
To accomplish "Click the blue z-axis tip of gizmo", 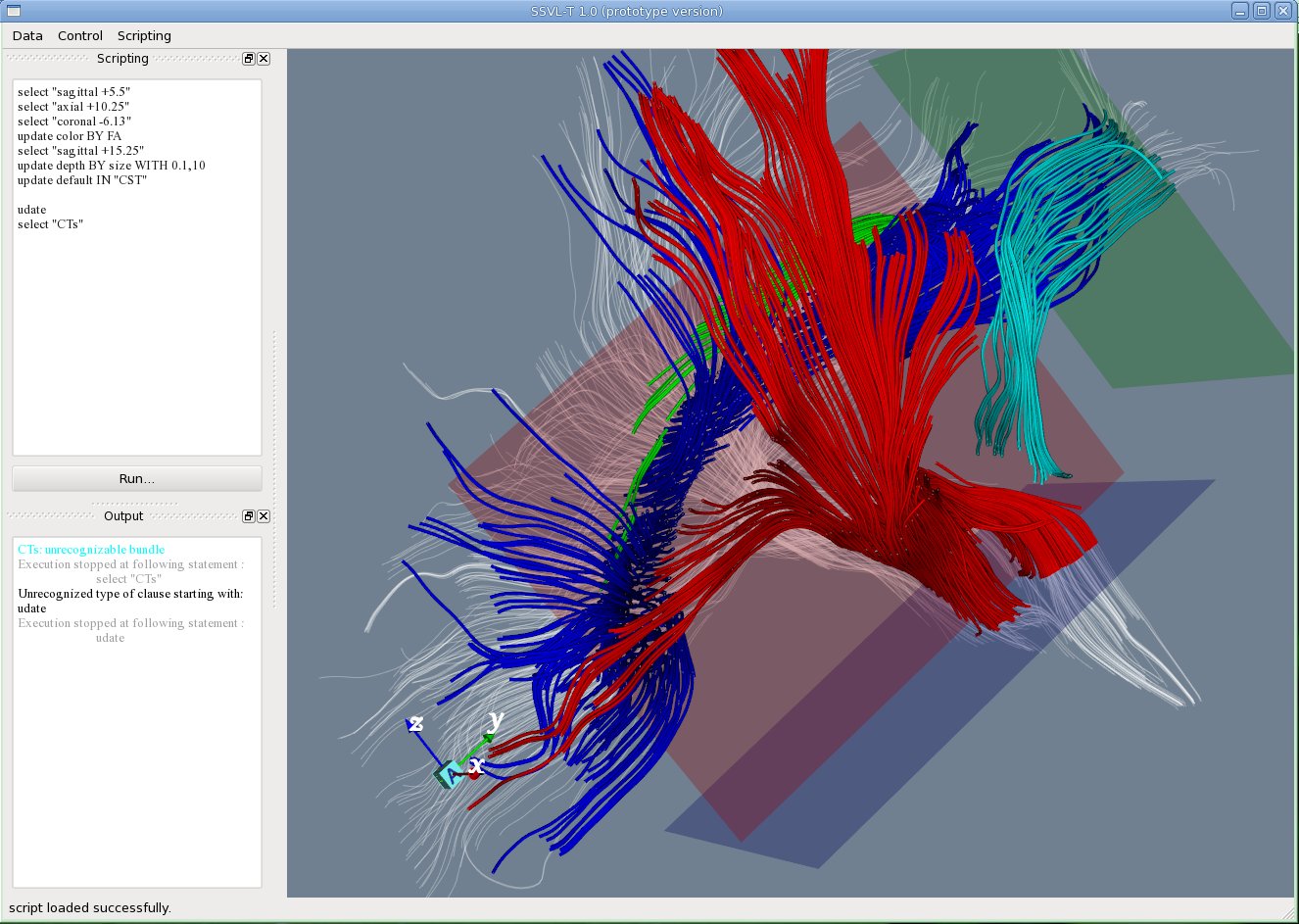I will click(410, 726).
